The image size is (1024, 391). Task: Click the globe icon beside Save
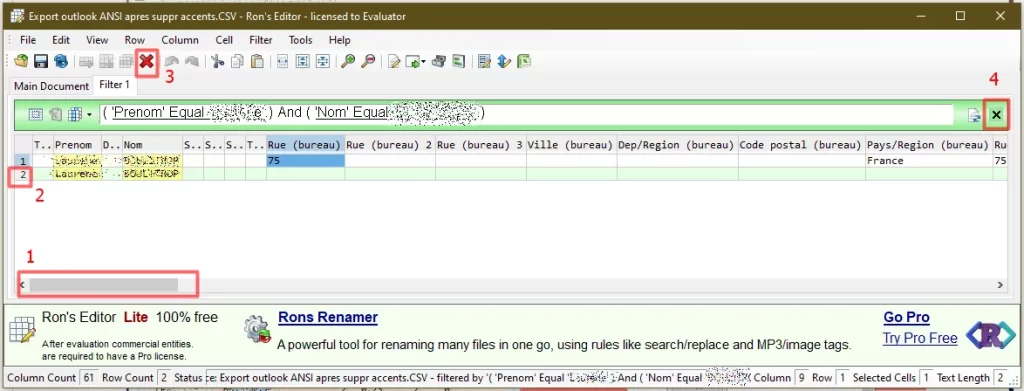click(61, 61)
